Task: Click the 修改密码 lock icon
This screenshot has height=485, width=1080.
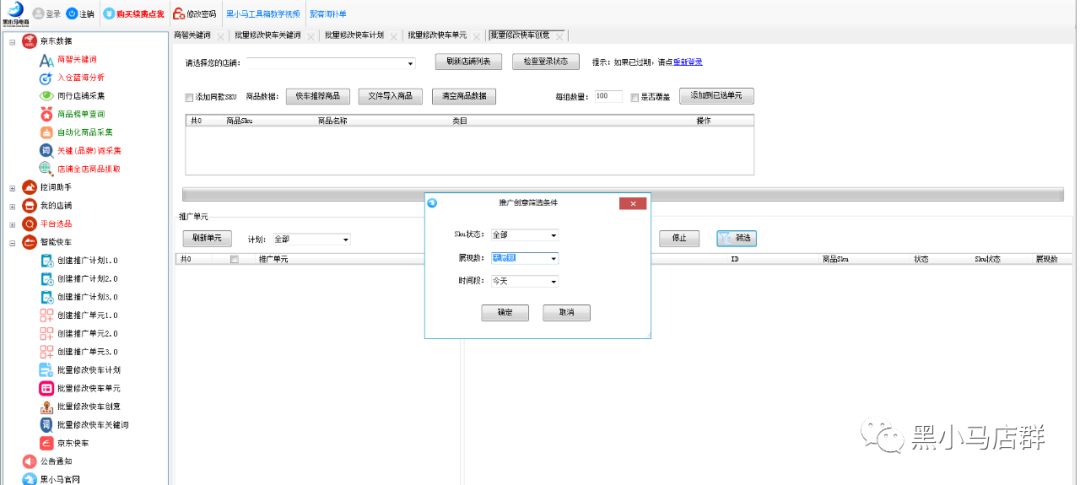Action: (178, 14)
